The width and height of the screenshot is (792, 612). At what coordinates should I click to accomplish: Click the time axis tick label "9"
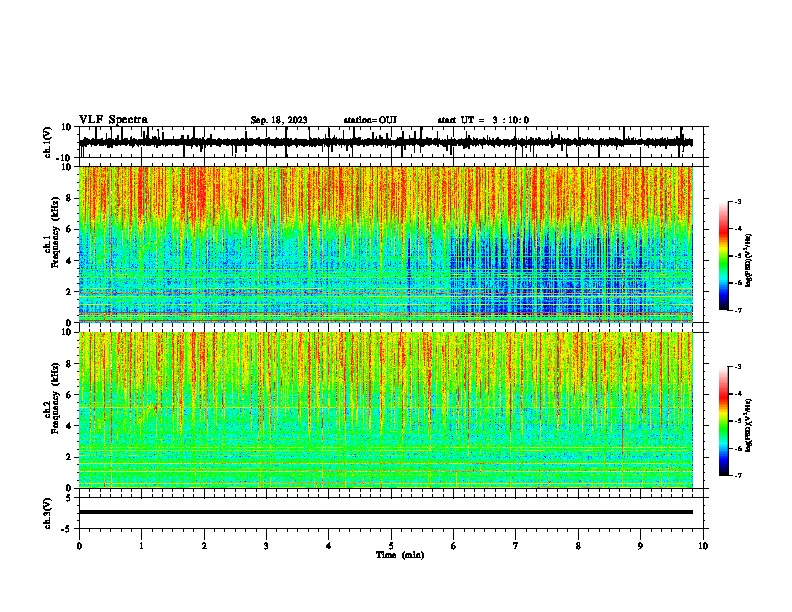[x=640, y=546]
